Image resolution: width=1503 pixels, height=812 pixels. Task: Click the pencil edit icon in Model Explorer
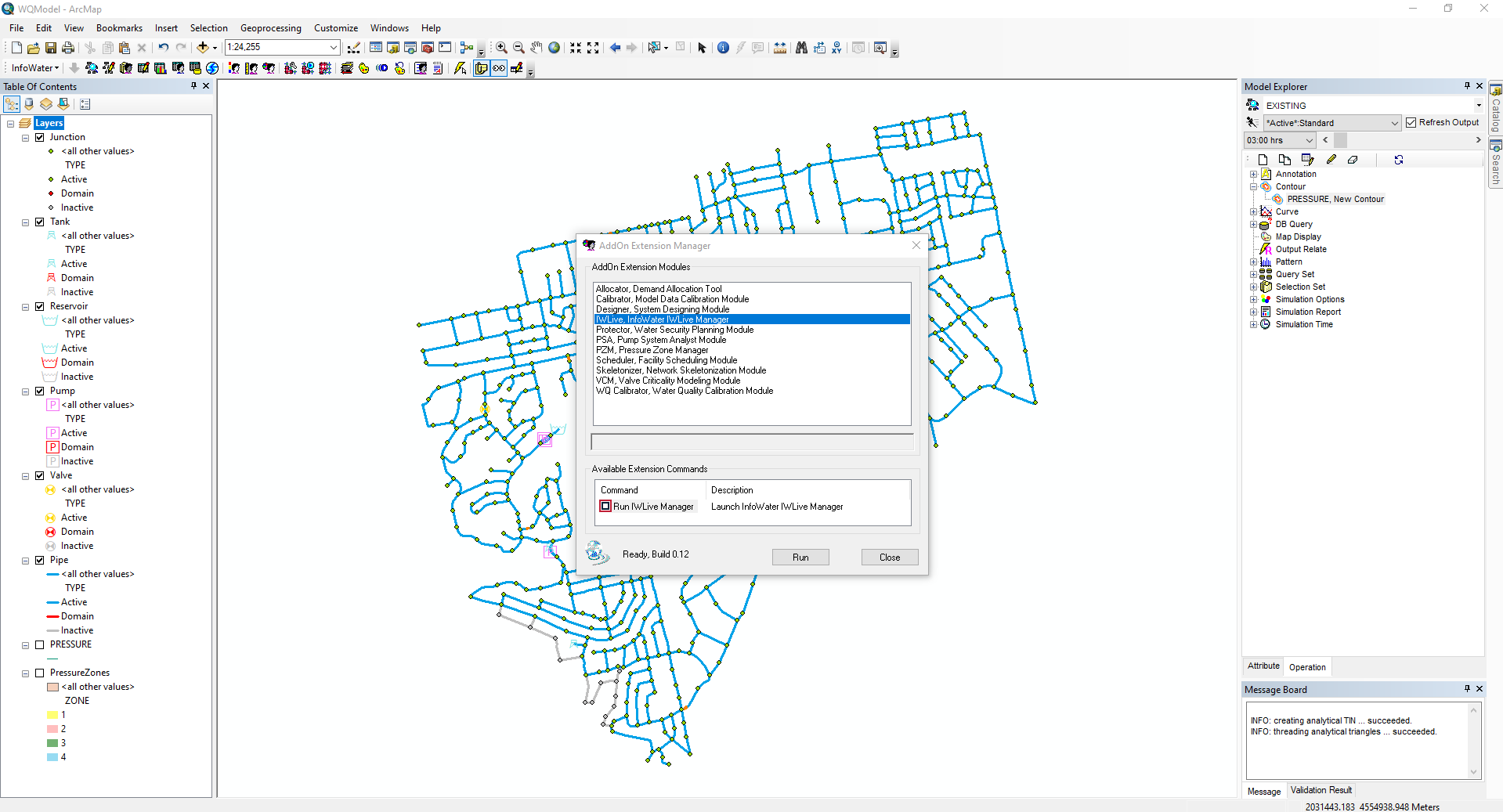click(x=1331, y=159)
